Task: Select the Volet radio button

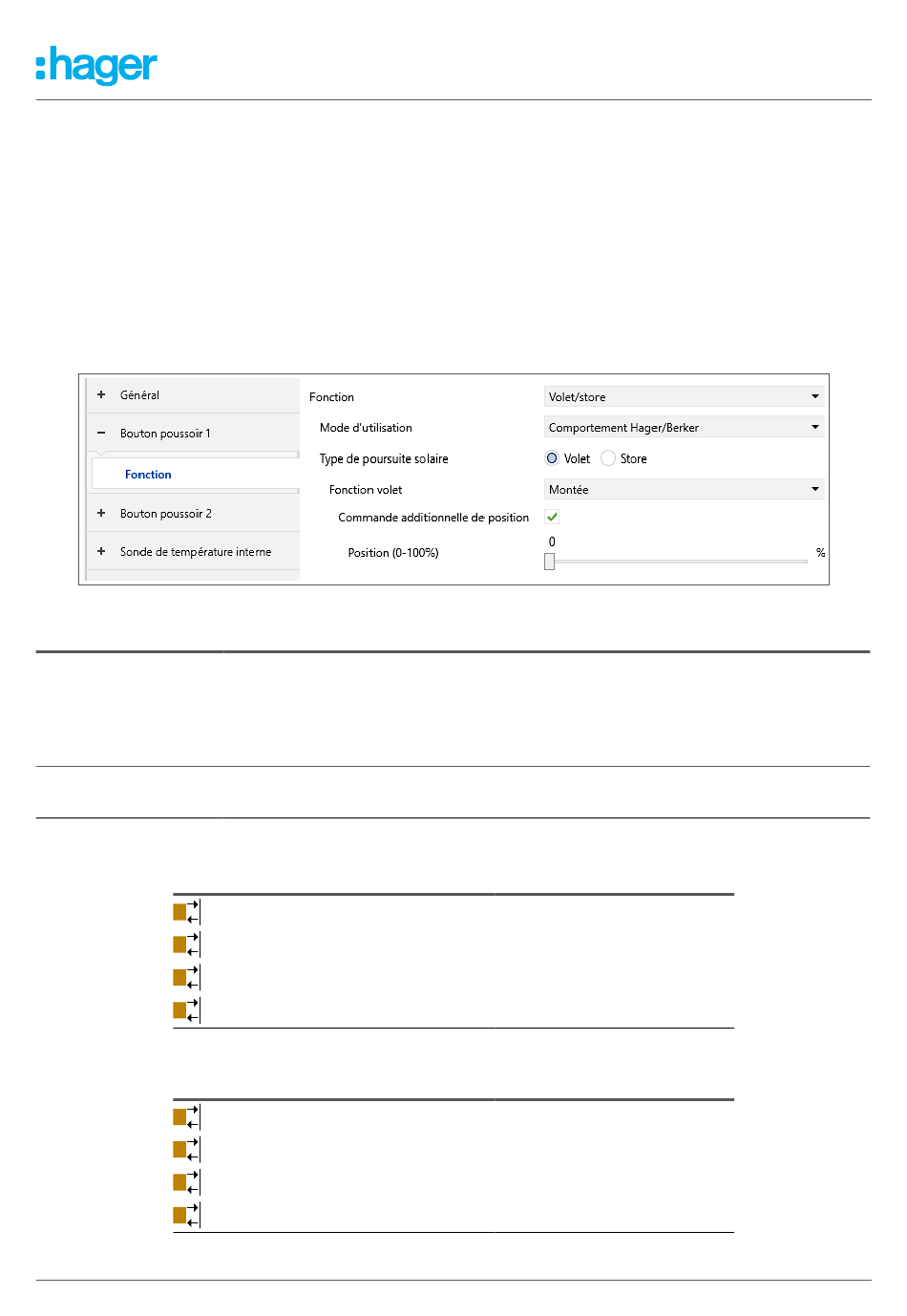Action: point(552,458)
